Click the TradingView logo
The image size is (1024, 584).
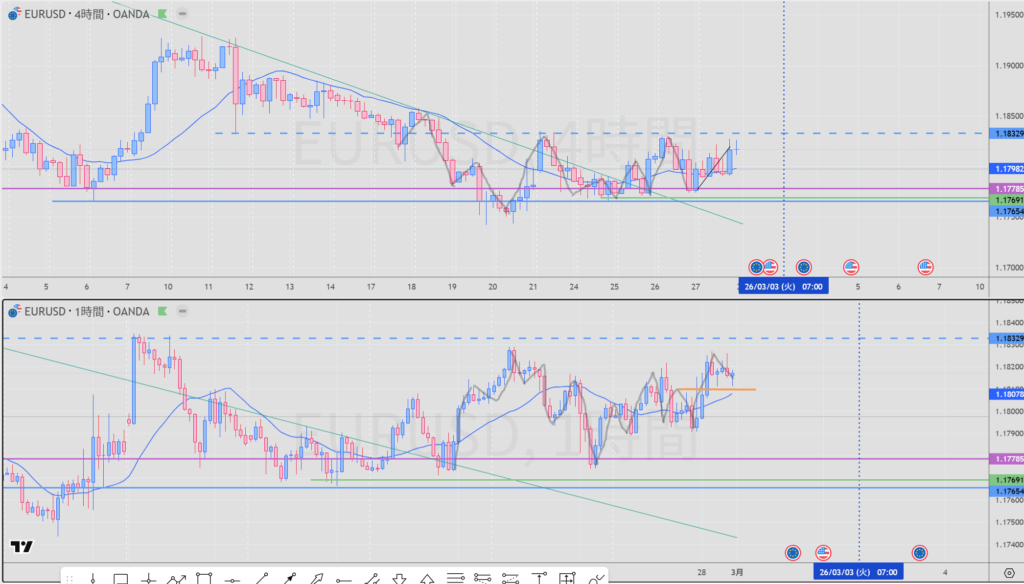point(20,547)
